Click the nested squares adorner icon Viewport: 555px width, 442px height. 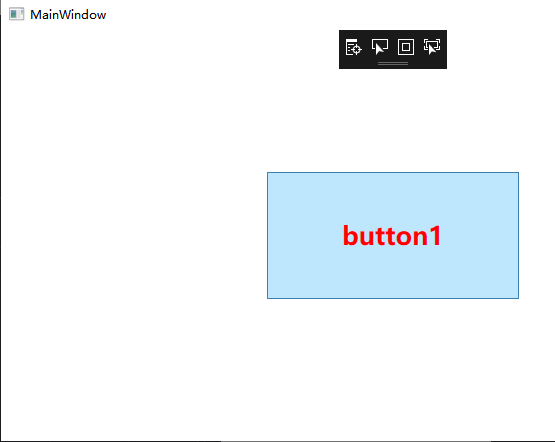coord(406,47)
